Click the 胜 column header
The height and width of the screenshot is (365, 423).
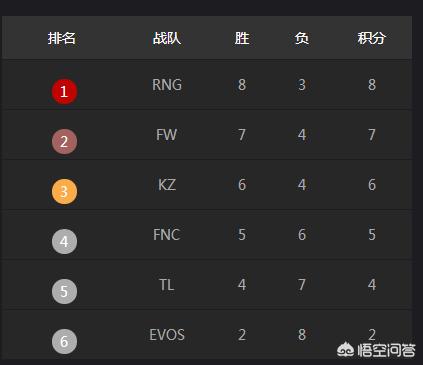pos(242,38)
